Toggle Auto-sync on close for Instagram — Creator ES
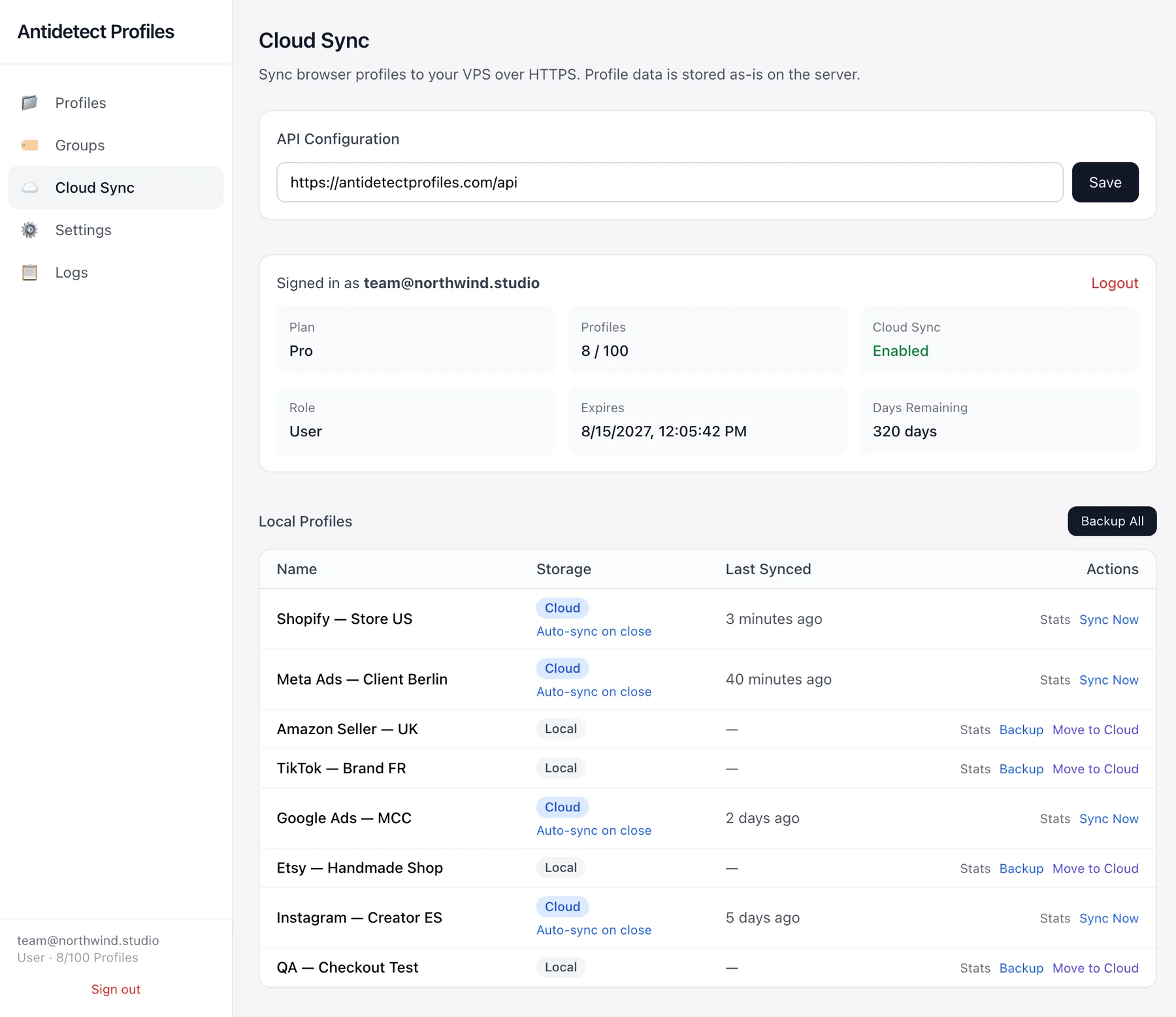 [594, 929]
